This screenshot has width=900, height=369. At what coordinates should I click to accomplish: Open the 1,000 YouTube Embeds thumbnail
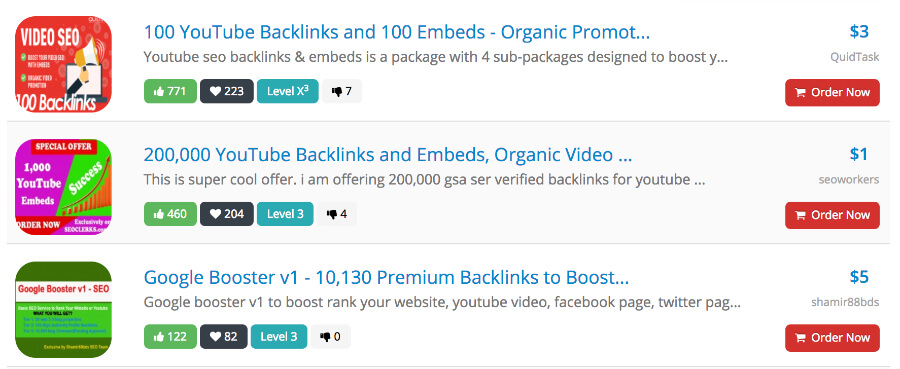(x=63, y=187)
